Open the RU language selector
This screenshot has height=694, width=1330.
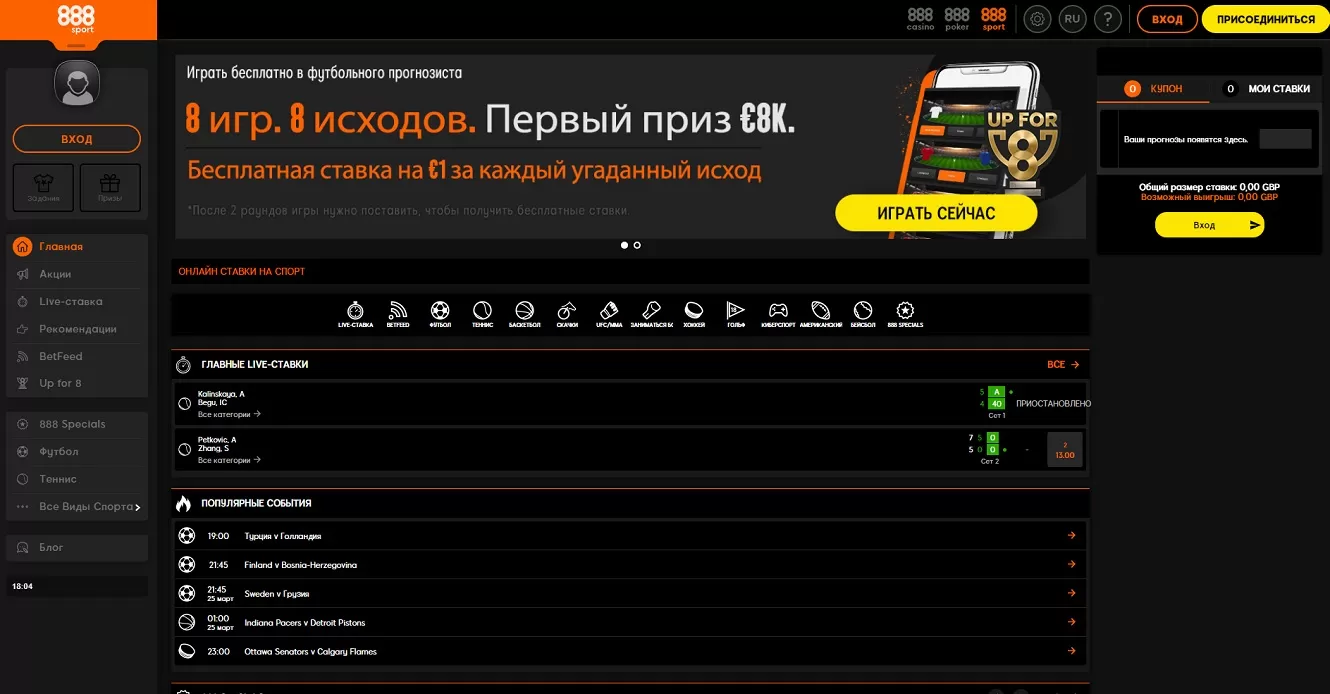(1073, 19)
